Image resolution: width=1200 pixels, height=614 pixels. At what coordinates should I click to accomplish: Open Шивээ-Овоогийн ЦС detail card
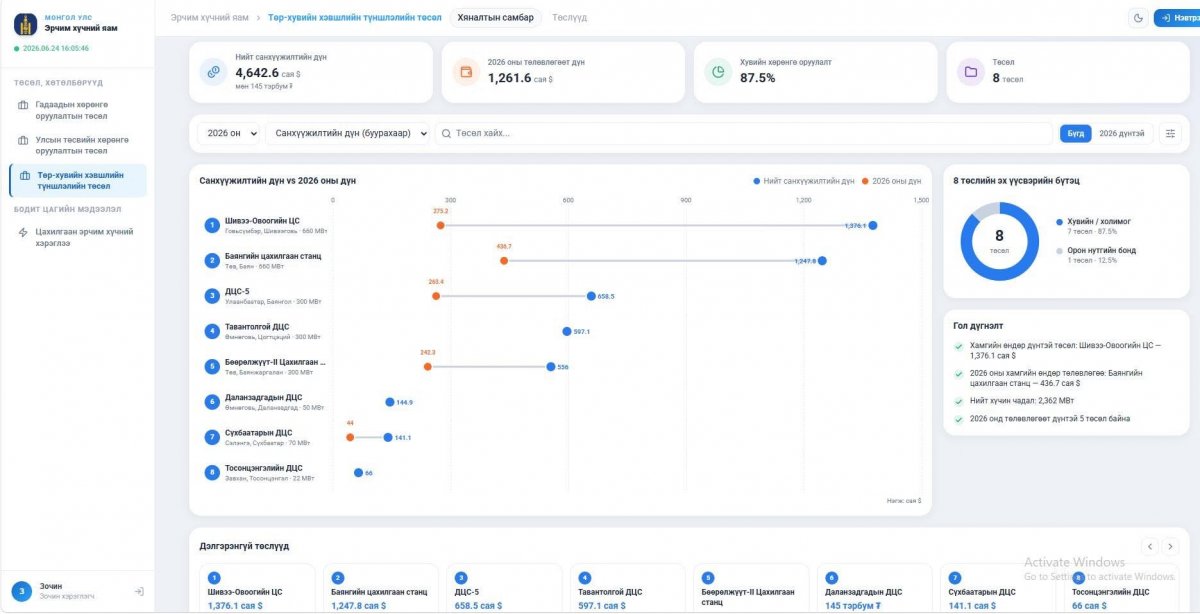click(259, 588)
